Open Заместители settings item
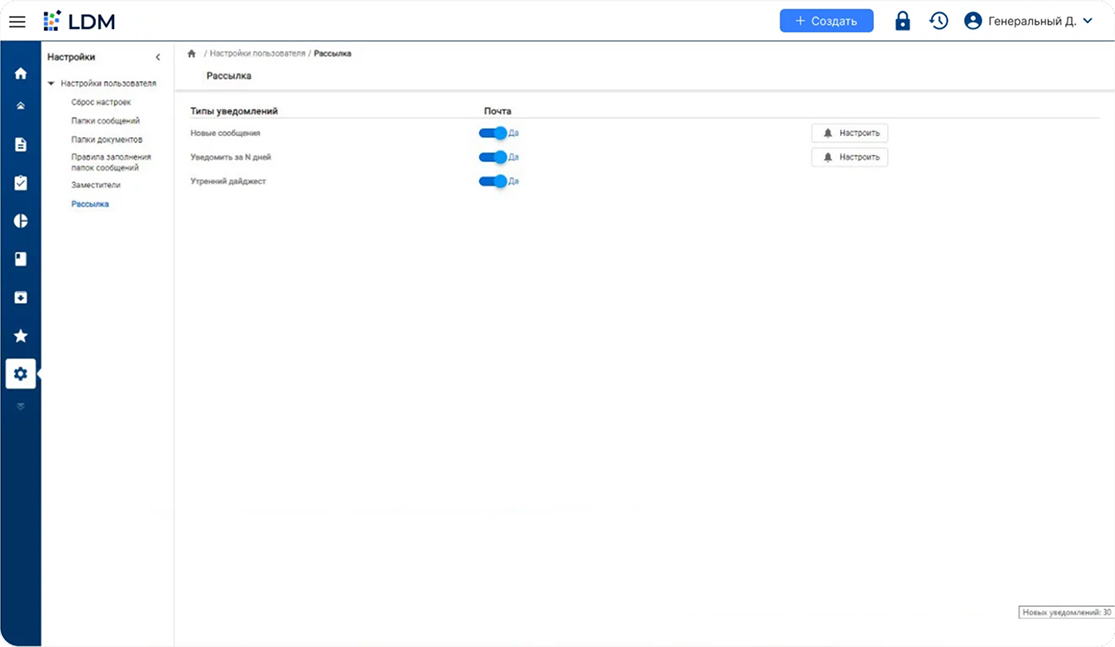This screenshot has width=1115, height=647. tap(96, 185)
